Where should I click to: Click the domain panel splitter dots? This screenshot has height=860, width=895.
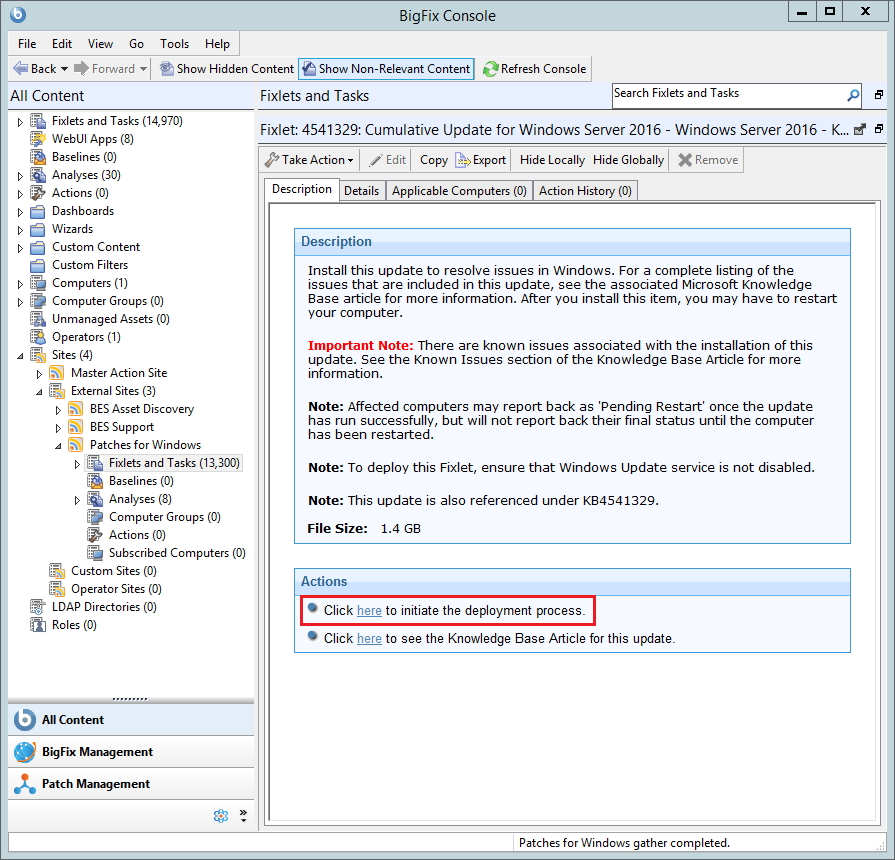[130, 699]
